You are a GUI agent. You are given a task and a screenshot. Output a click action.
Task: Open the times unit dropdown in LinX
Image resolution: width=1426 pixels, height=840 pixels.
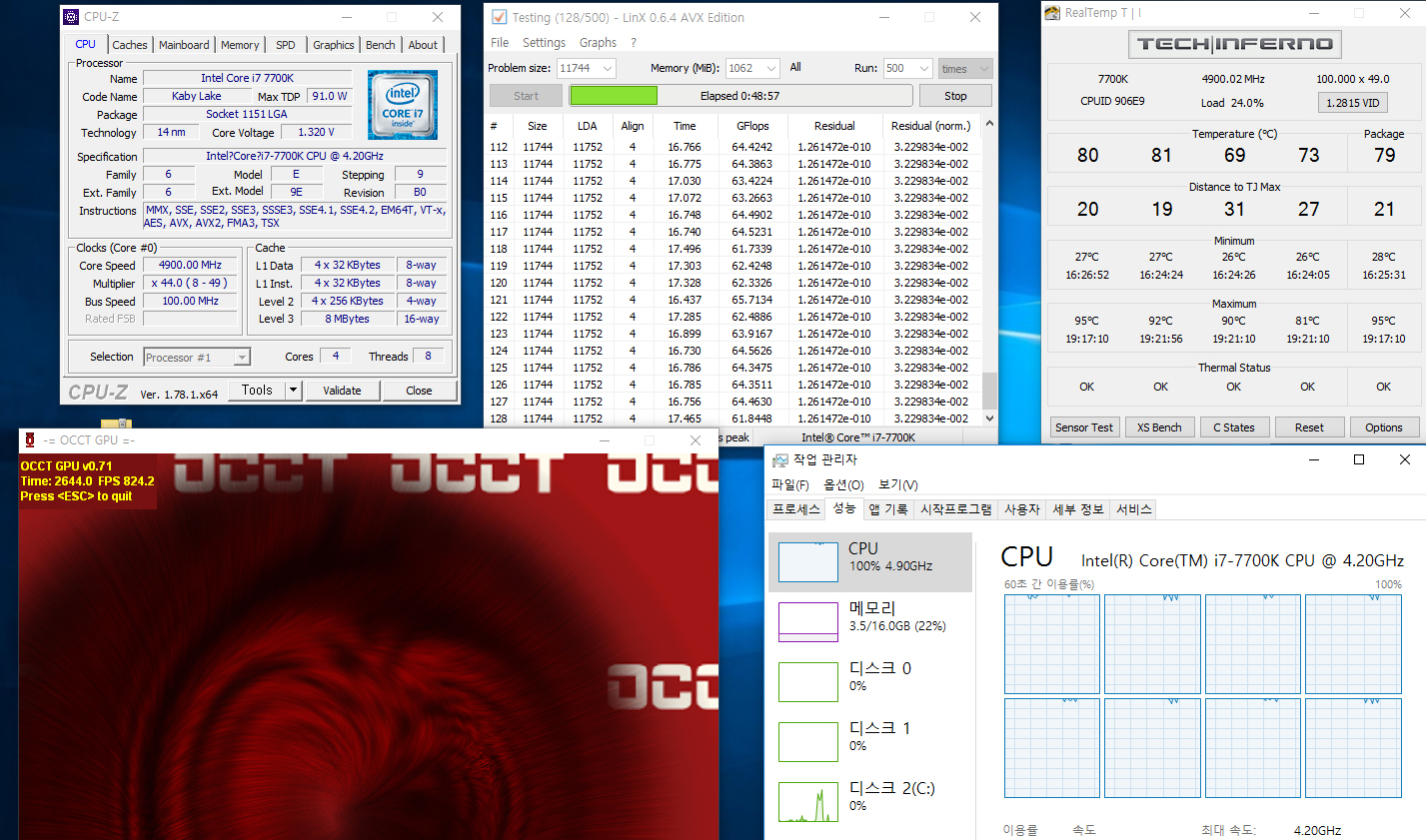pos(965,68)
